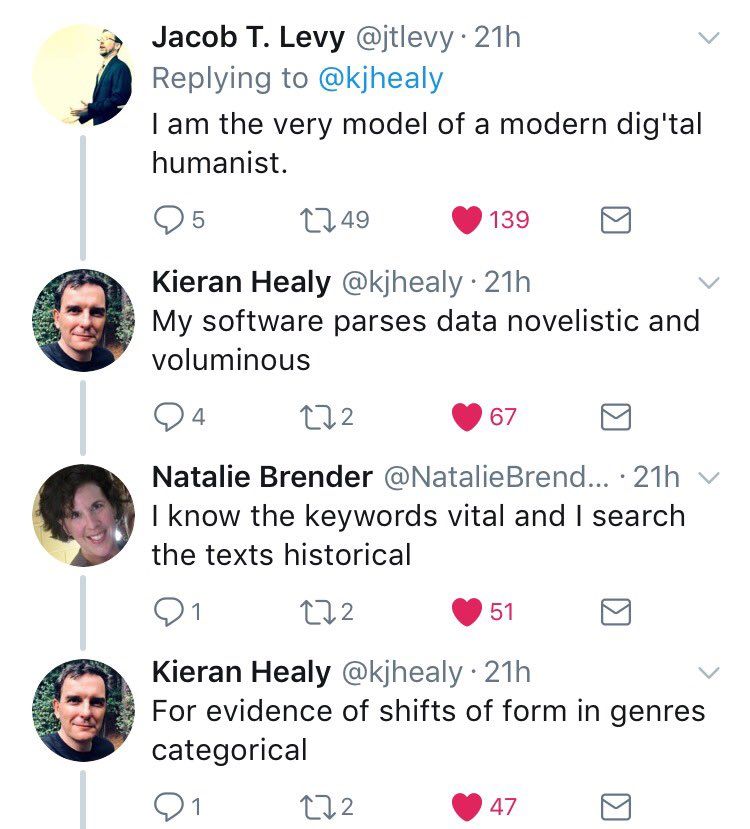
Task: Reply to Jacob T. Levy's tweet
Action: tap(168, 219)
